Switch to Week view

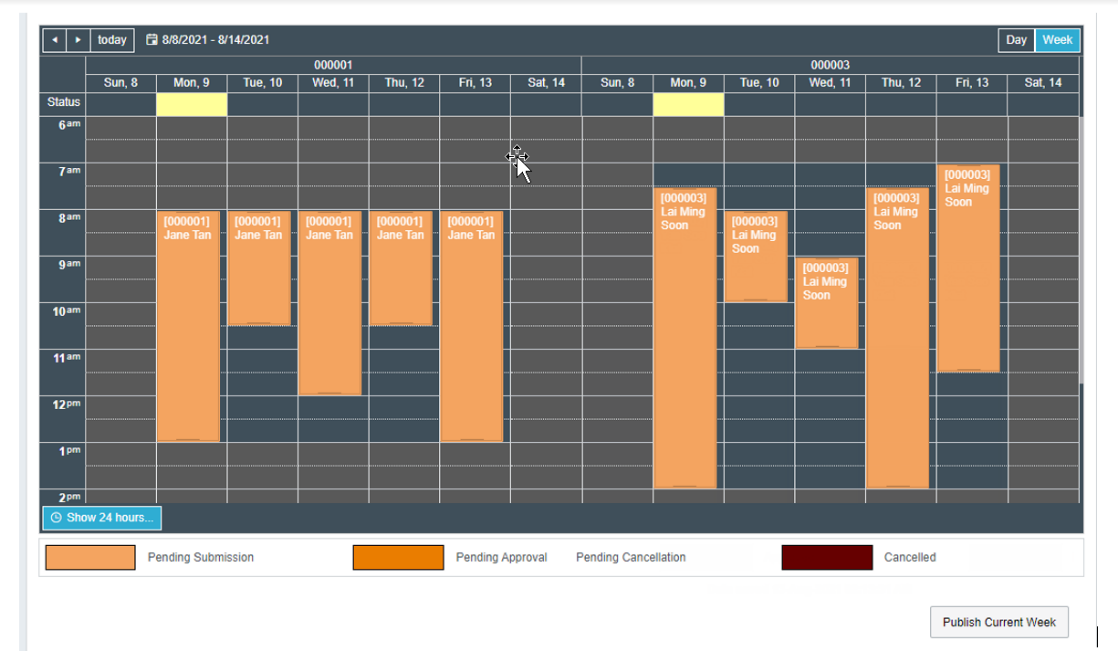[x=1057, y=40]
